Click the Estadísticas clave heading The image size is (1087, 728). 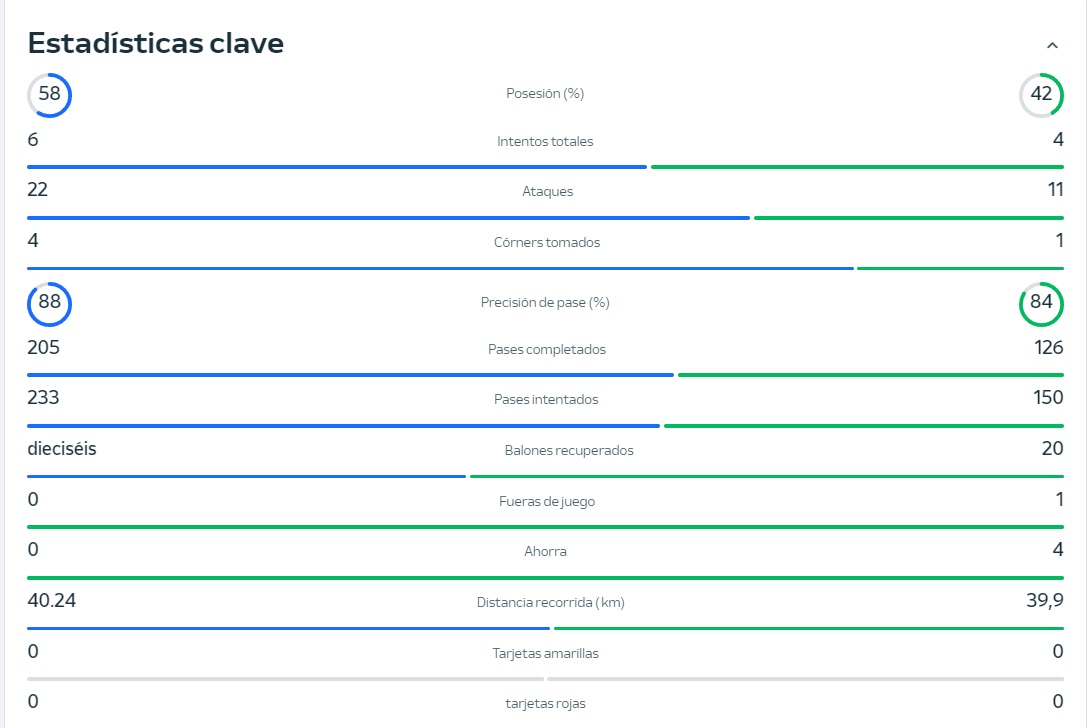[156, 43]
